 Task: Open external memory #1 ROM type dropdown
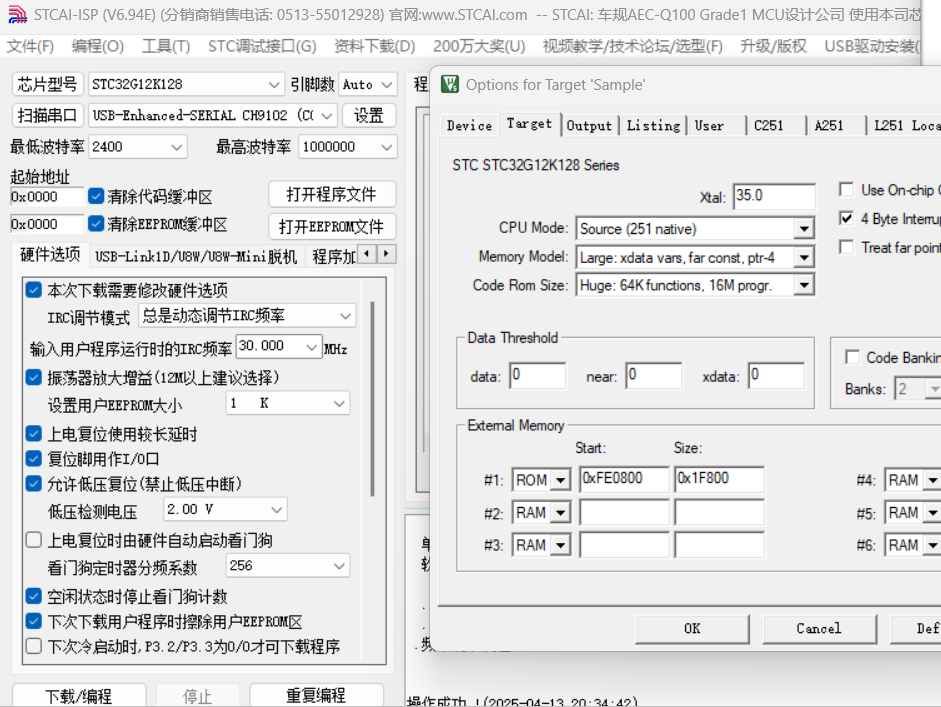[541, 480]
